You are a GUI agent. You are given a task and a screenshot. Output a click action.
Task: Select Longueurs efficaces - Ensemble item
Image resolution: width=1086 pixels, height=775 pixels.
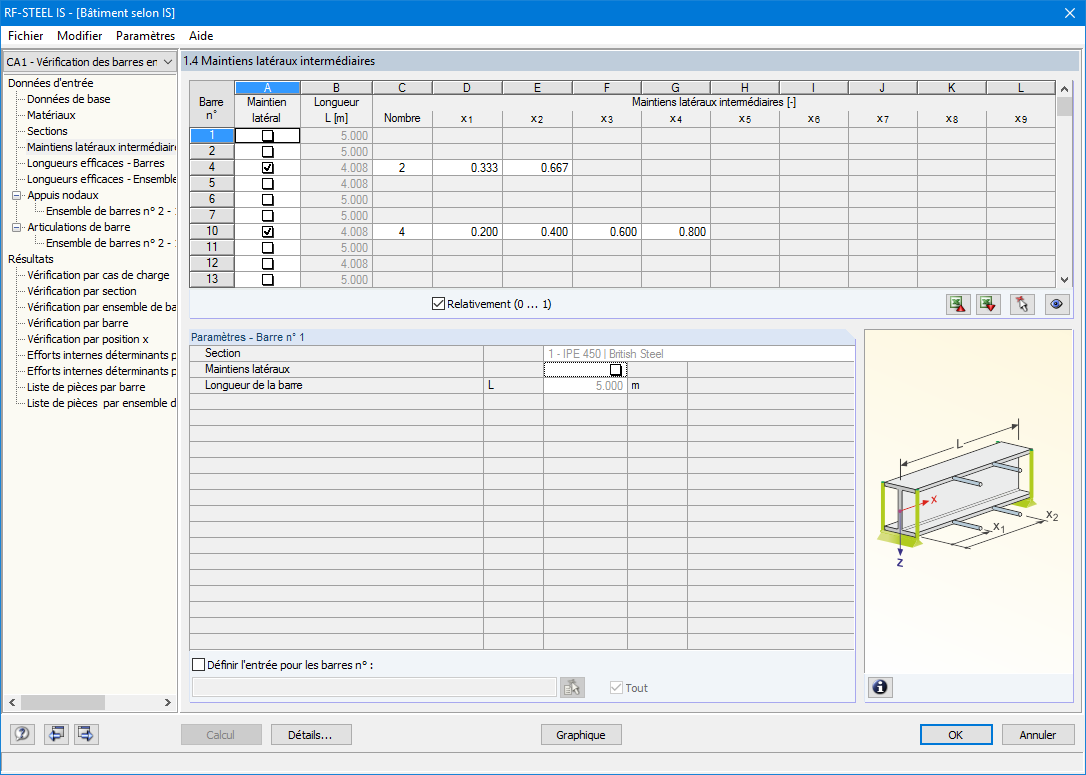[x=101, y=179]
